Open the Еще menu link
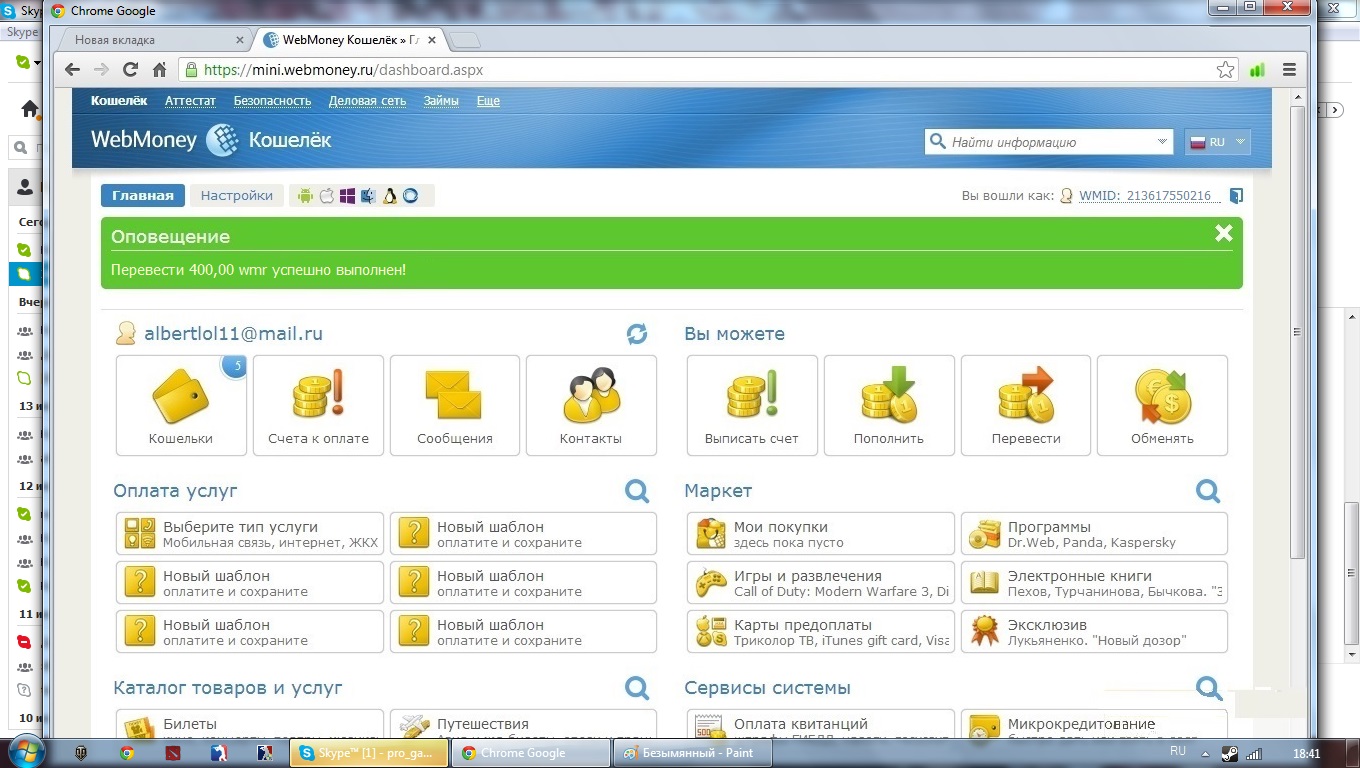The image size is (1360, 768). point(488,101)
